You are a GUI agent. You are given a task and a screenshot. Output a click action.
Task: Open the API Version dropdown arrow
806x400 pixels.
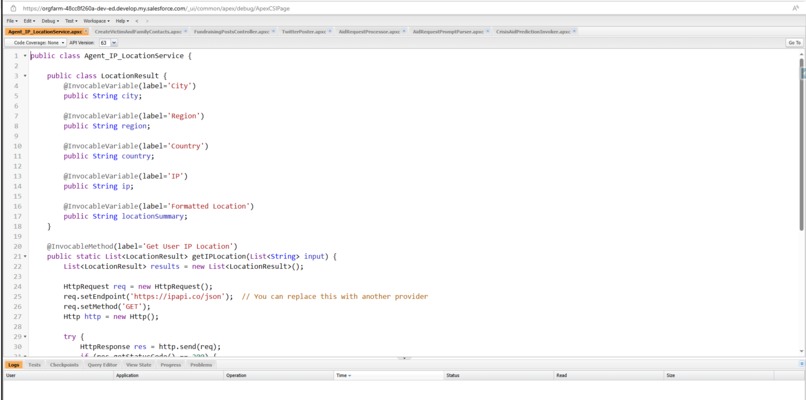point(114,43)
